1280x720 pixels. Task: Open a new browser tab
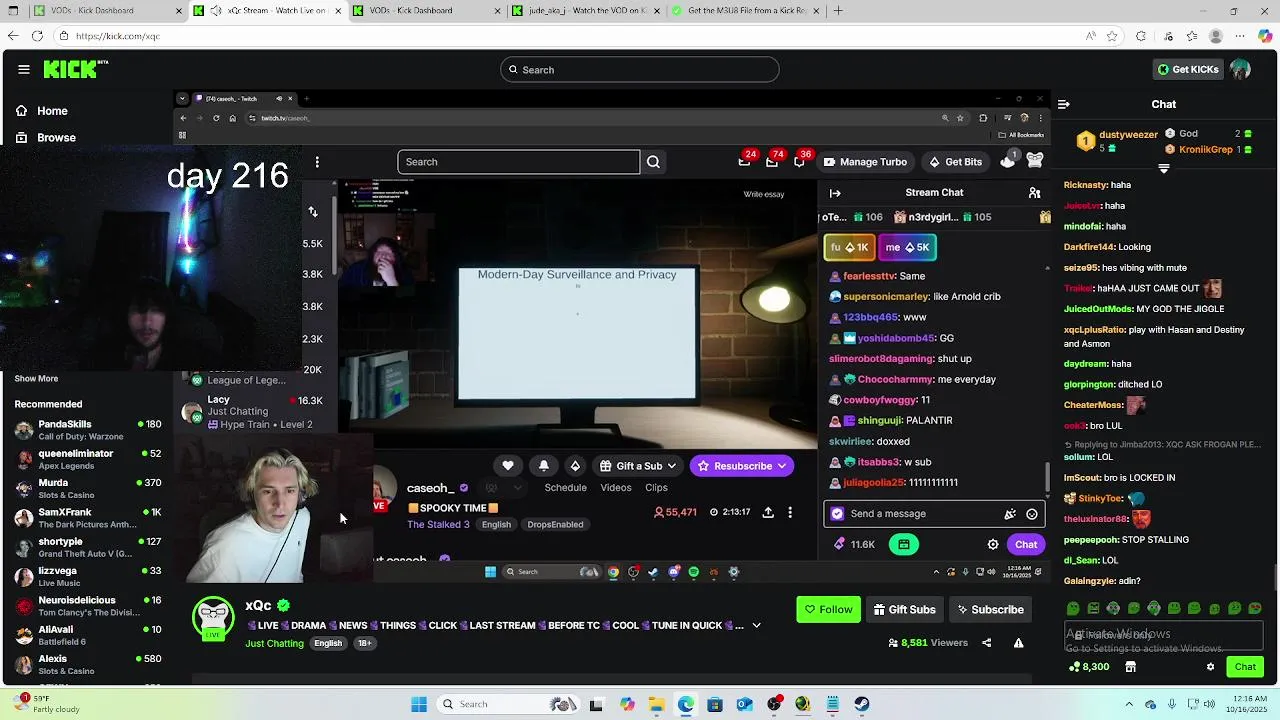pyautogui.click(x=838, y=11)
